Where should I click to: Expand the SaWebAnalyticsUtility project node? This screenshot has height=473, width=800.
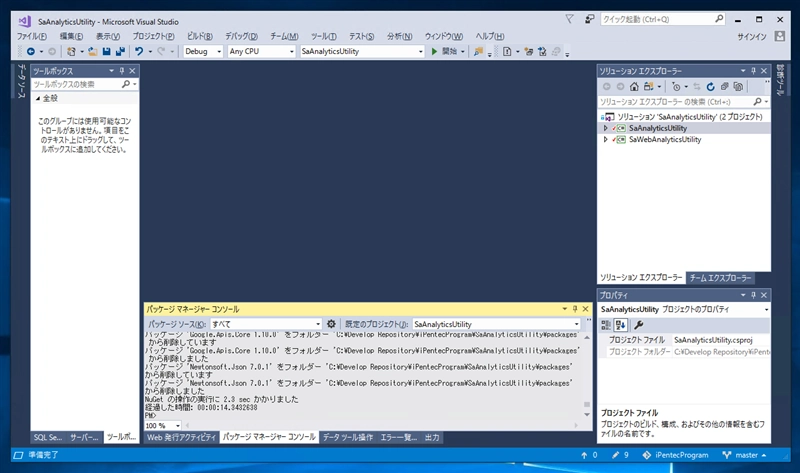coord(606,139)
